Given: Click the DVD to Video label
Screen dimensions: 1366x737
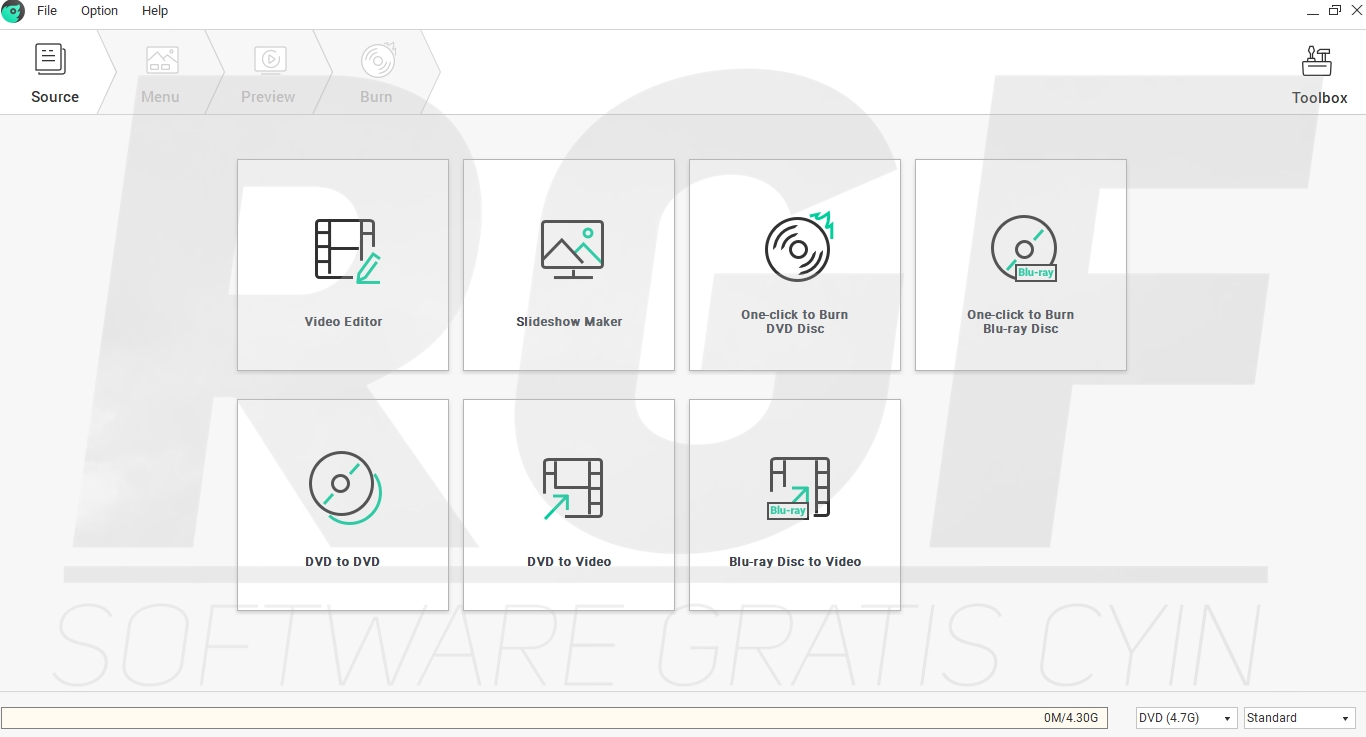Looking at the screenshot, I should point(569,562).
